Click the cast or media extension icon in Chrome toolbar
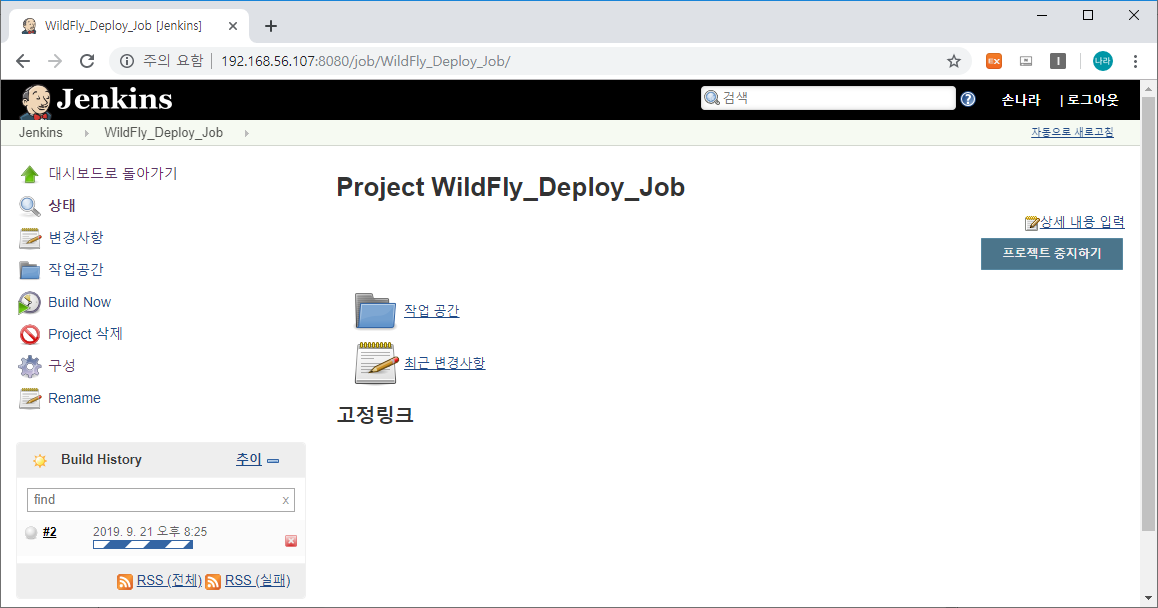This screenshot has width=1158, height=608. click(1026, 61)
